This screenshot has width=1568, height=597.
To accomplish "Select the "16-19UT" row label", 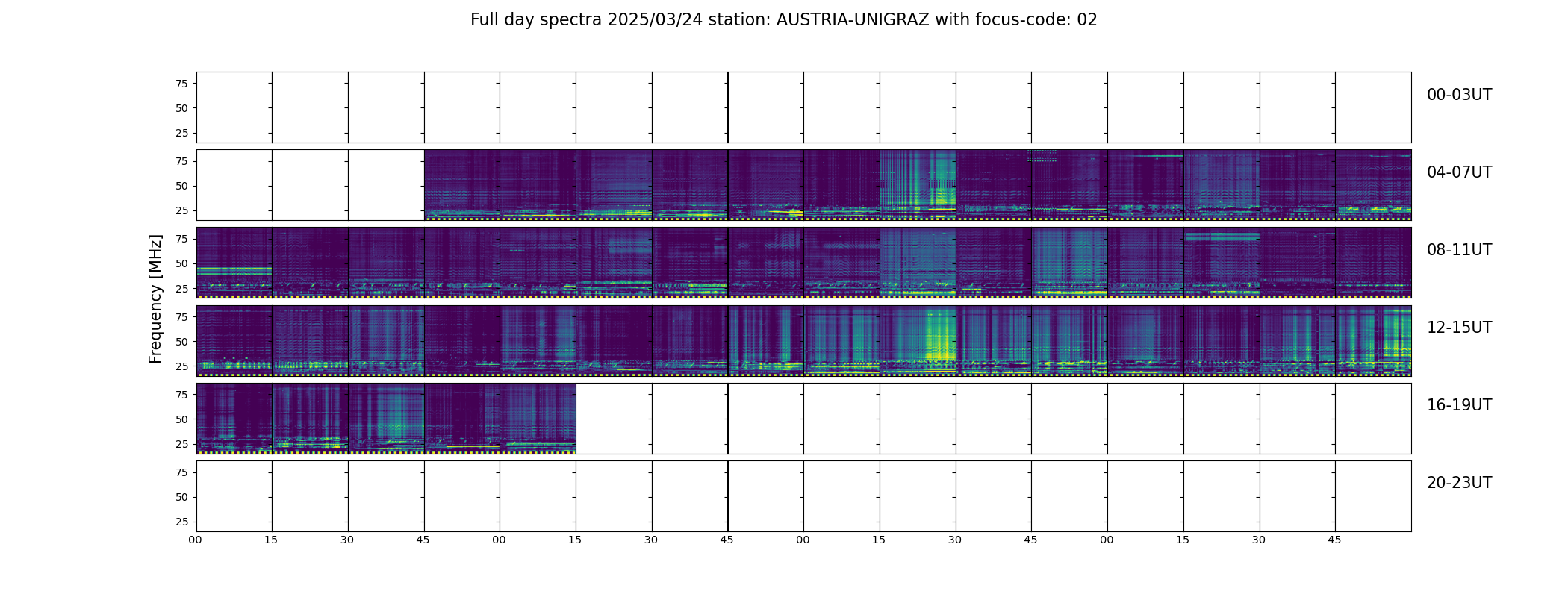I will click(1459, 405).
